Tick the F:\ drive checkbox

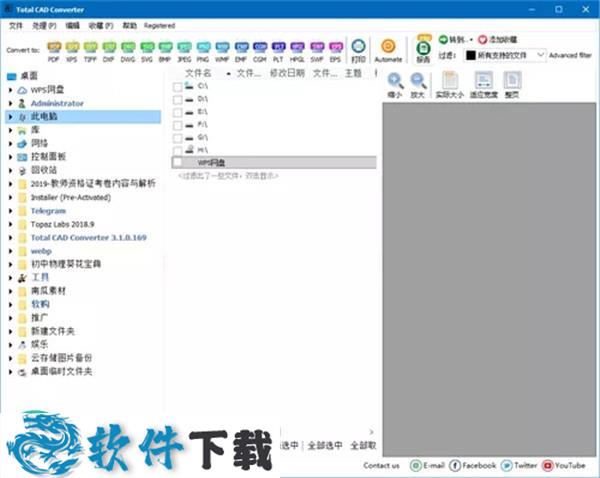tap(177, 126)
